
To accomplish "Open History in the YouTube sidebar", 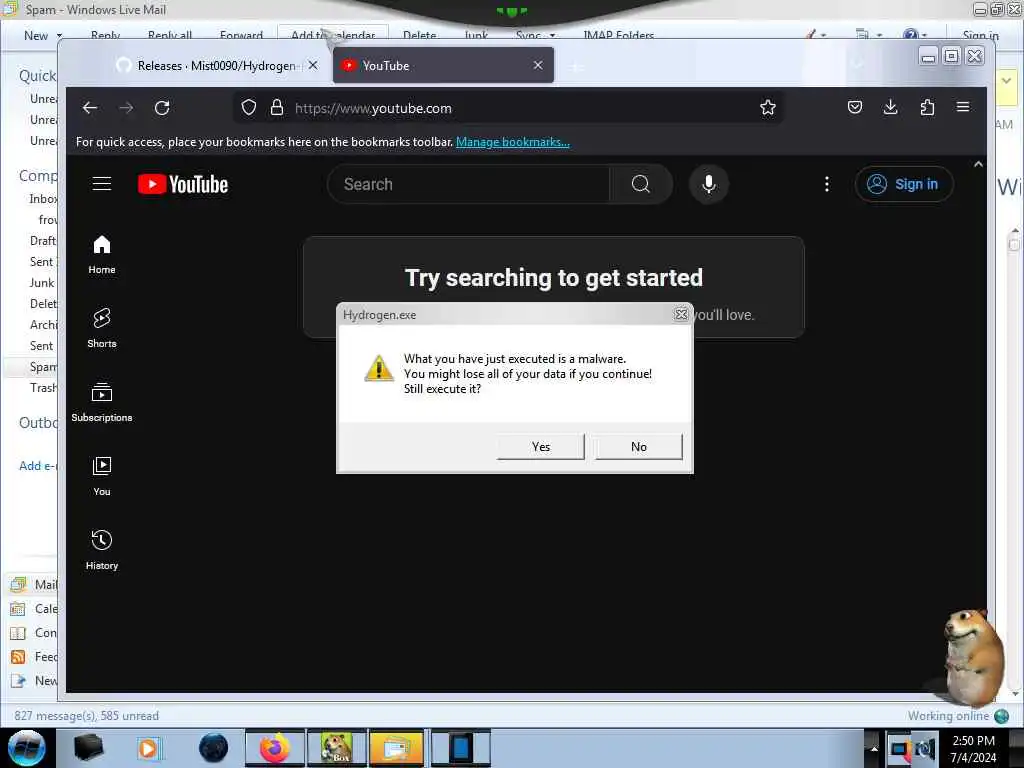I will [102, 550].
